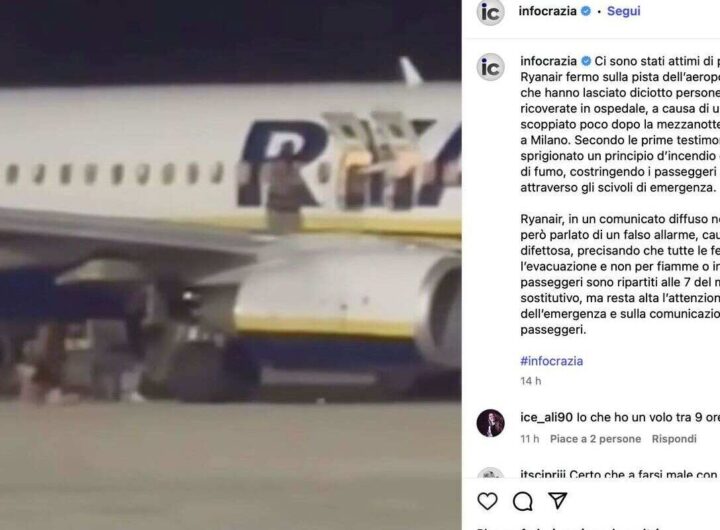Share the post via paper plane icon
The width and height of the screenshot is (720, 530).
click(557, 501)
